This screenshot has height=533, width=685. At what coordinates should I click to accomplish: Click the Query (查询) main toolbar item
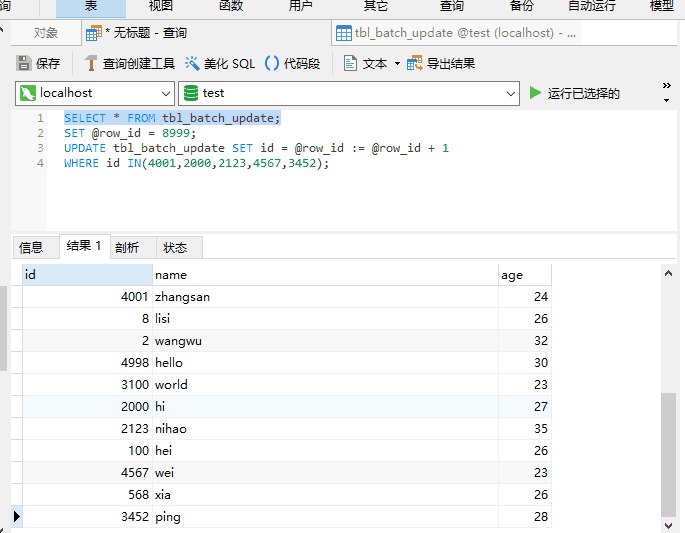click(x=452, y=6)
